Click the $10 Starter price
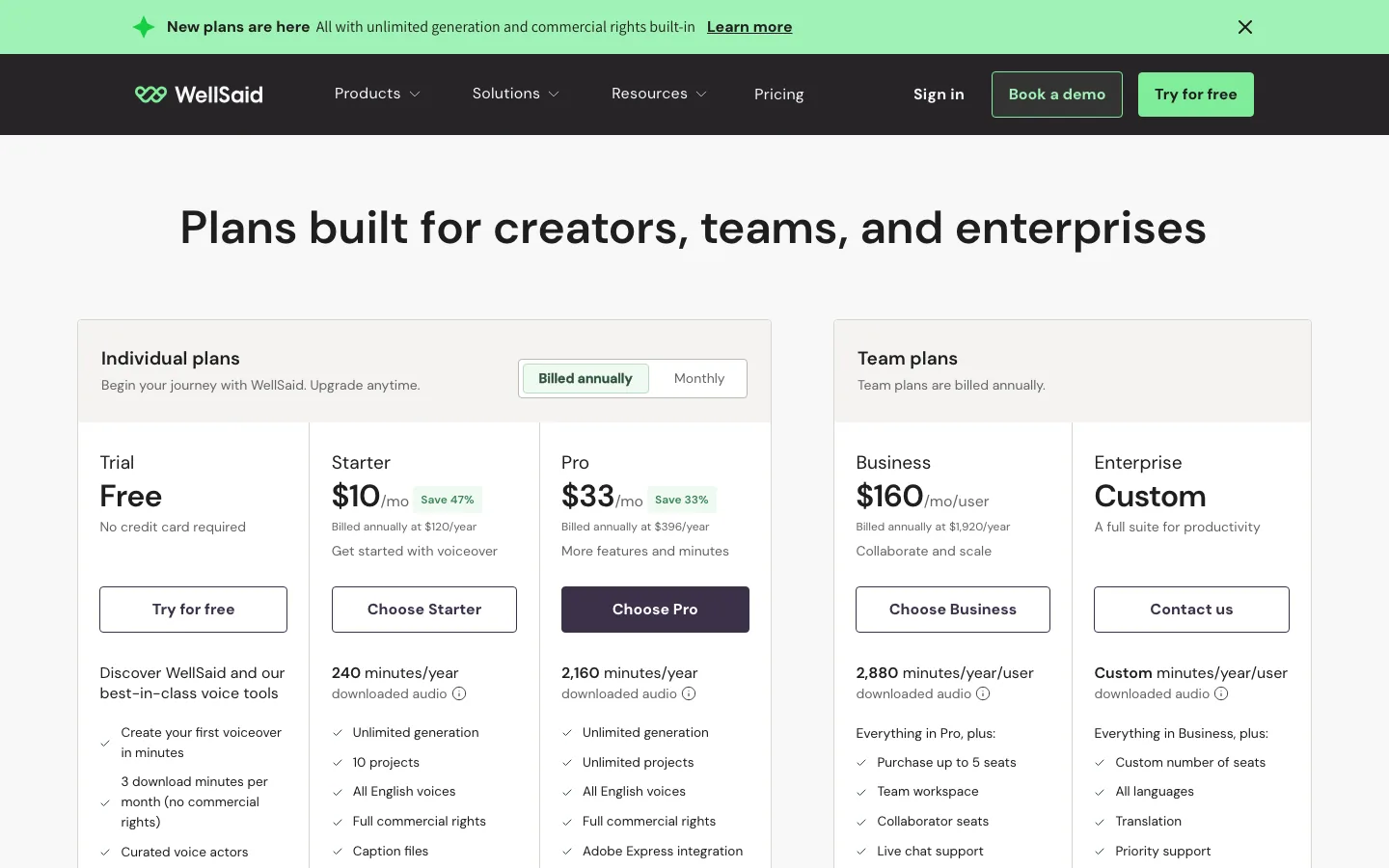Viewport: 1389px width, 868px height. click(x=356, y=496)
